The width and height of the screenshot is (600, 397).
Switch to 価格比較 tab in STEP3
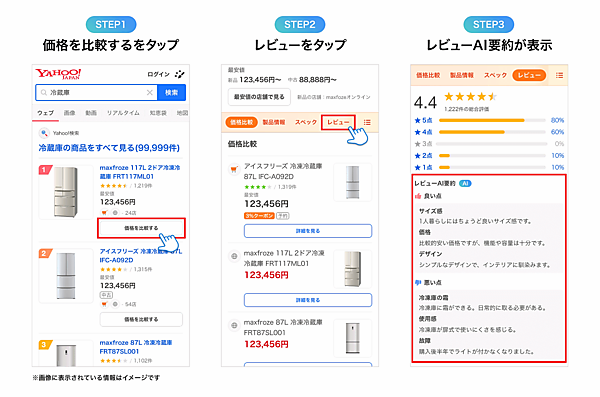428,75
